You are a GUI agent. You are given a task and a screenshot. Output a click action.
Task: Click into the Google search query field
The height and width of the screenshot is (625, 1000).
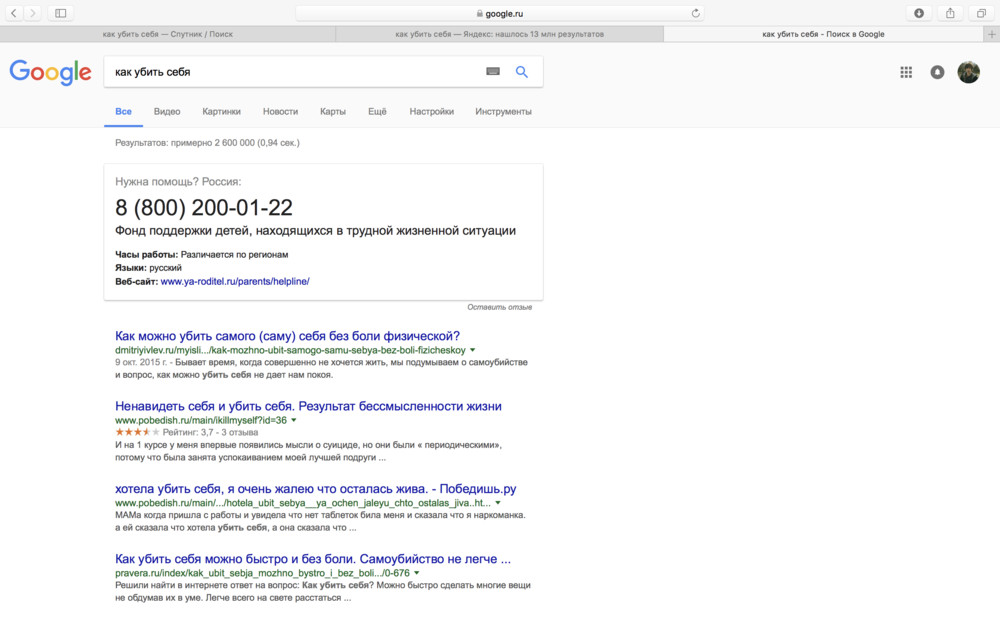click(x=293, y=72)
